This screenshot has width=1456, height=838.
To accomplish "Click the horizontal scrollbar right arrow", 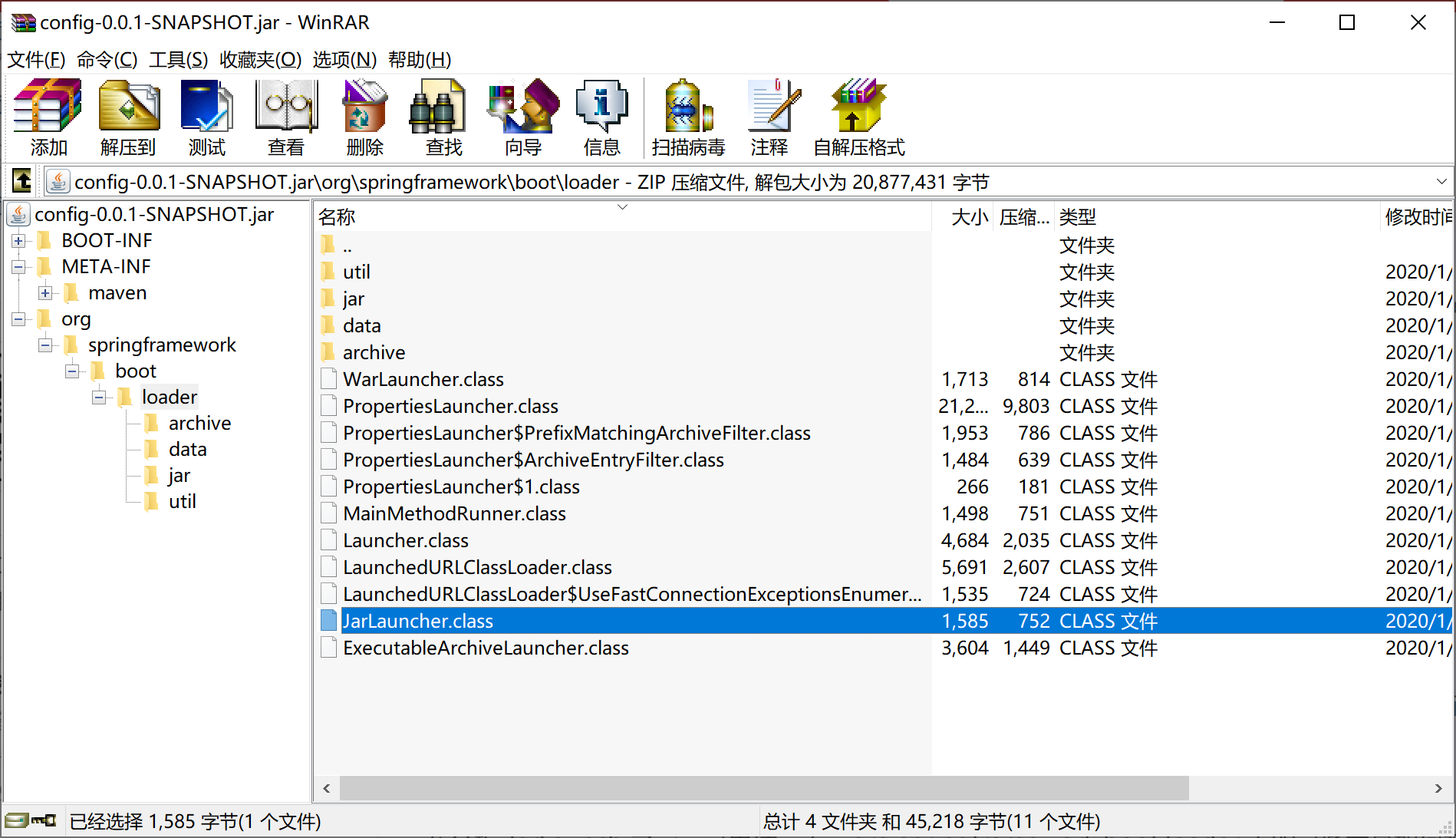I will (x=1438, y=788).
